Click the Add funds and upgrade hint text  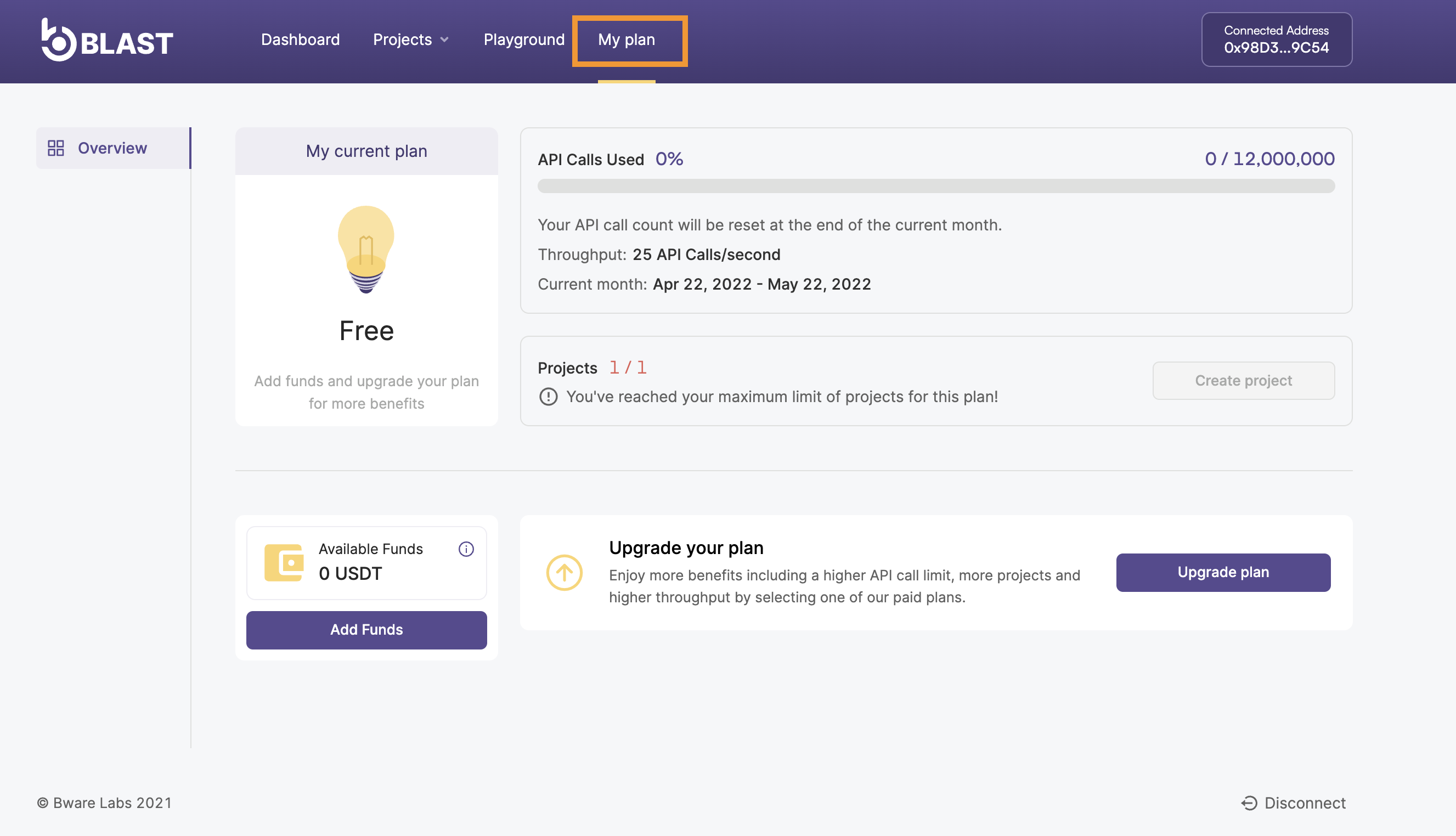(366, 392)
